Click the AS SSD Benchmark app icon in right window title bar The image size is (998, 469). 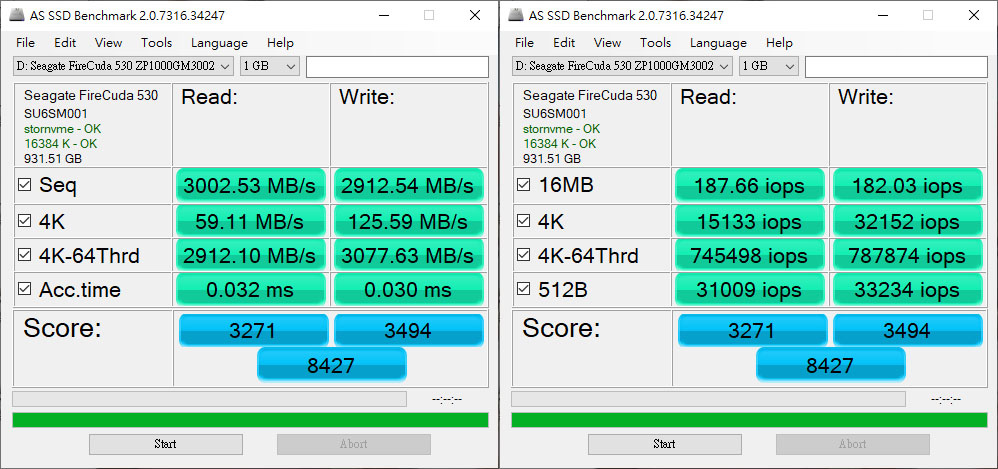click(515, 15)
